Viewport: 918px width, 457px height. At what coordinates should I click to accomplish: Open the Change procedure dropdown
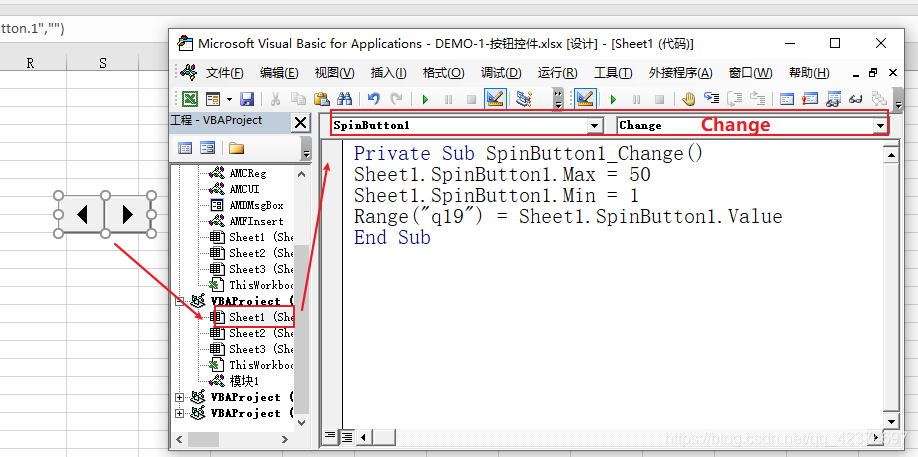[x=879, y=125]
